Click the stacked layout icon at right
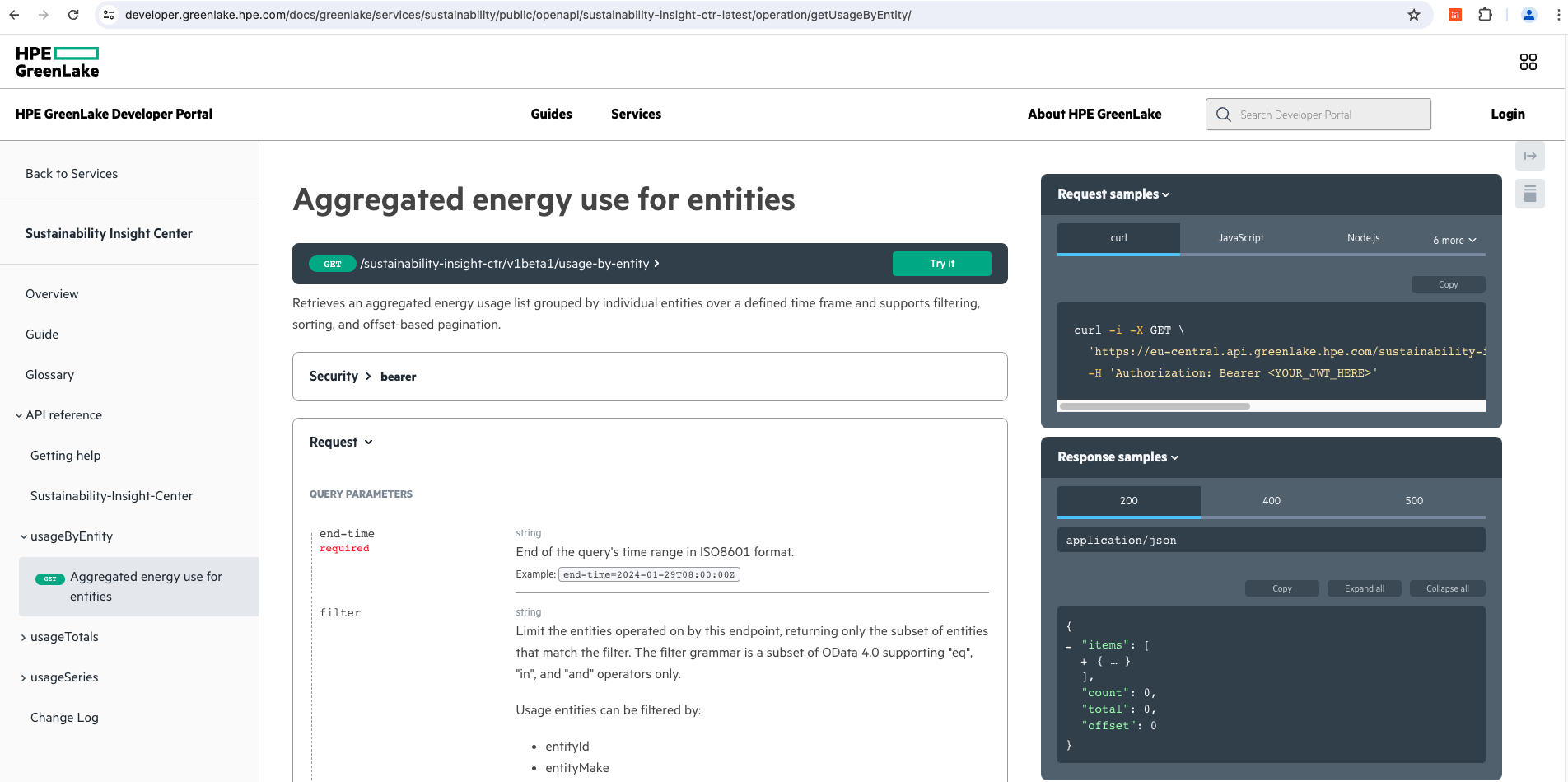The height and width of the screenshot is (782, 1568). click(1530, 194)
